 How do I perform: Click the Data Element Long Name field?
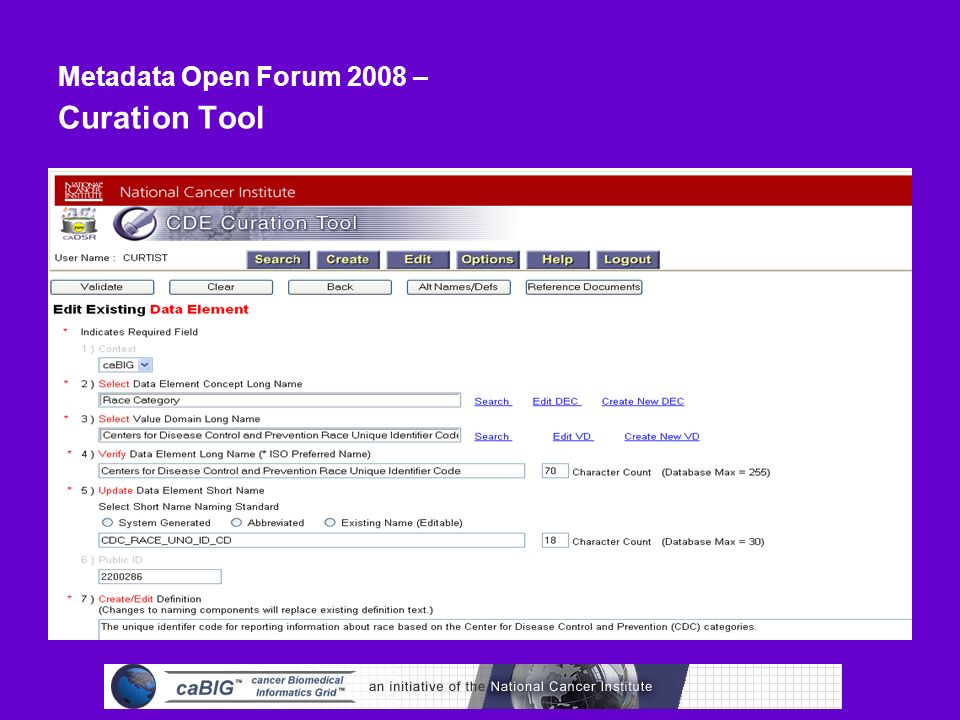tap(312, 471)
